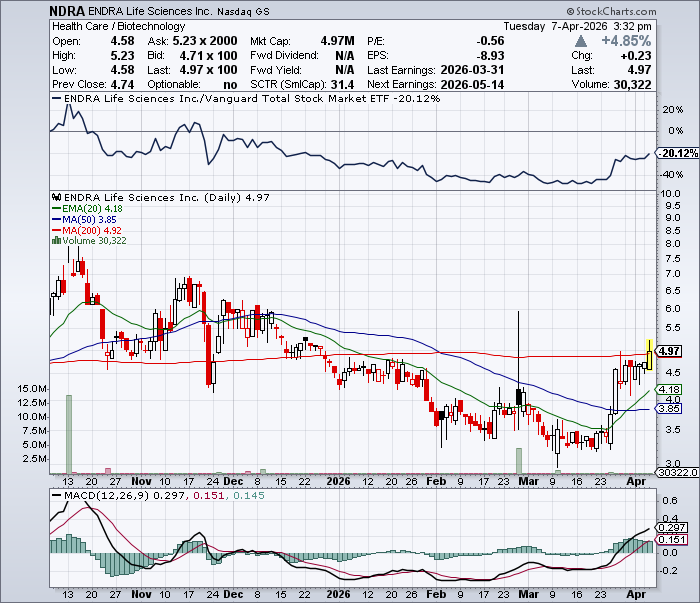700x603 pixels.
Task: Click the Chg value +0.23
Action: (x=636, y=55)
